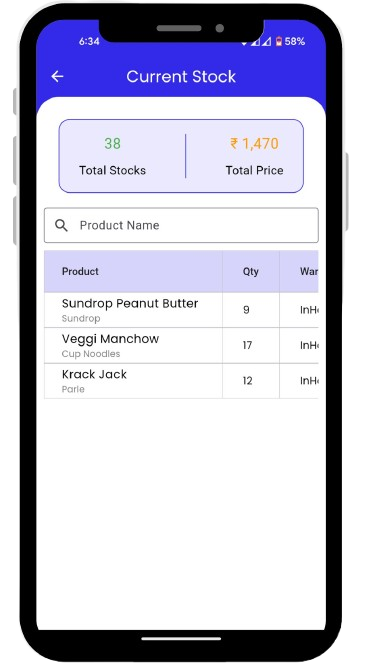375x666 pixels.
Task: Click the search magnifier icon
Action: point(61,226)
